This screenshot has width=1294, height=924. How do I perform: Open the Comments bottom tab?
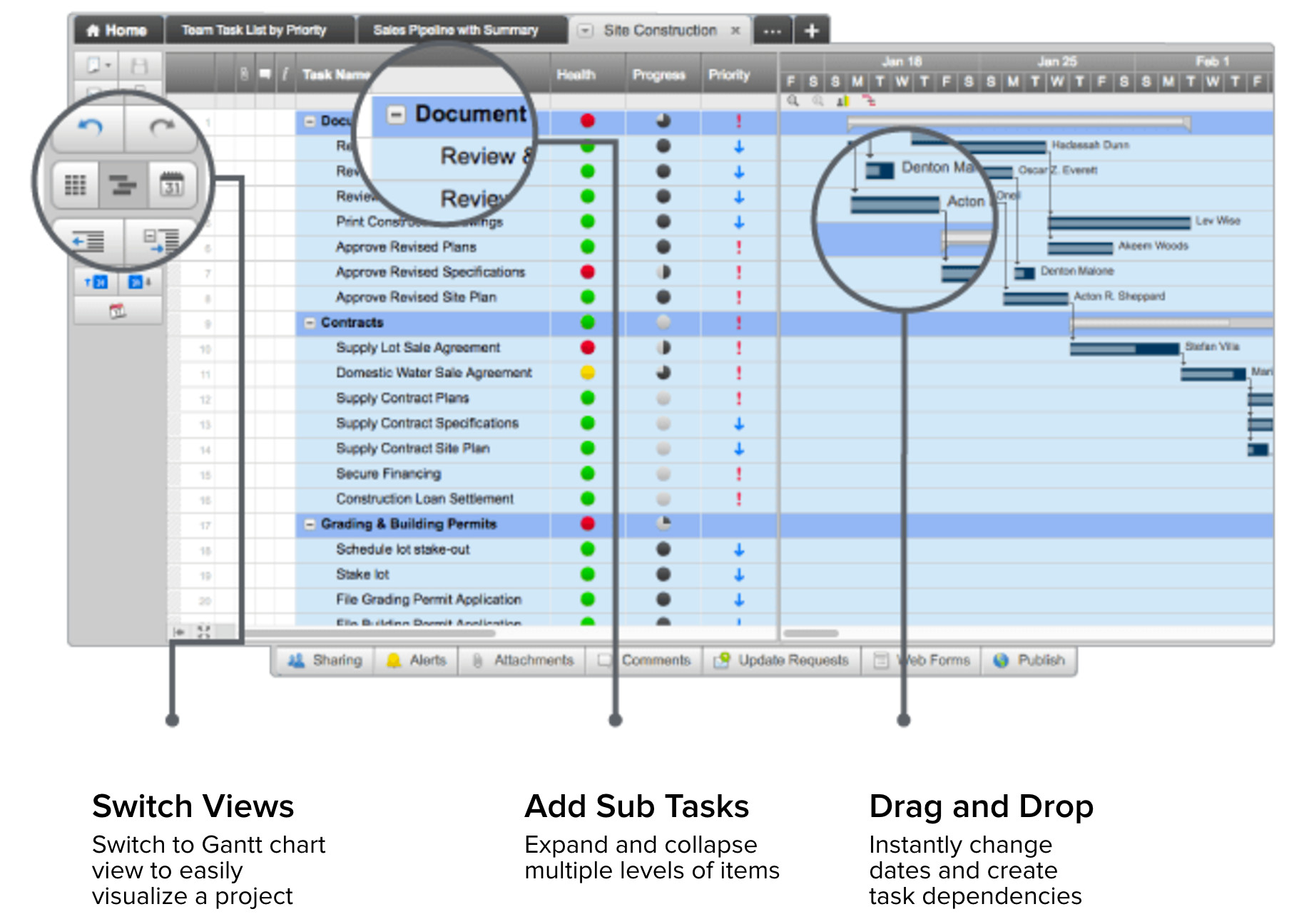(x=645, y=661)
